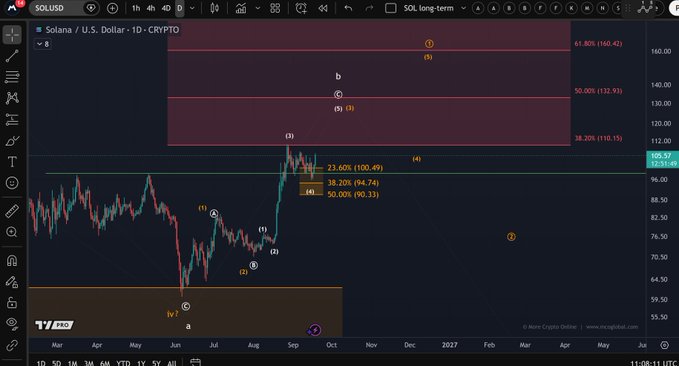Set range to 5D
The height and width of the screenshot is (366, 679).
pyautogui.click(x=56, y=363)
